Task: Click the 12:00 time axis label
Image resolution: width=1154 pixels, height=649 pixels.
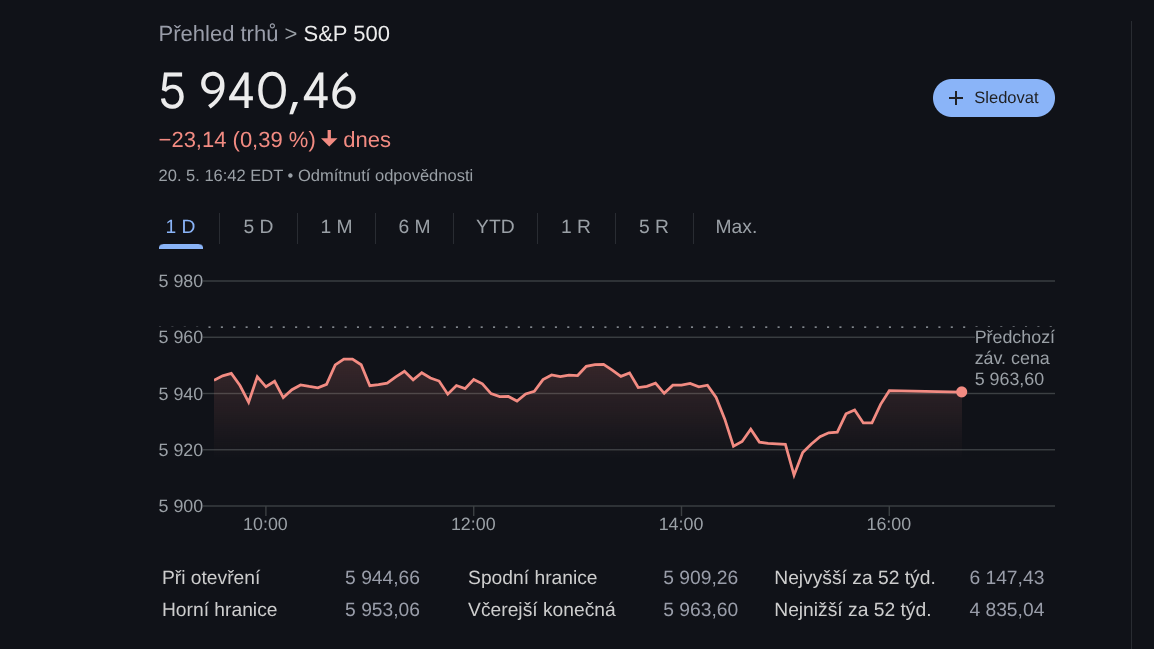Action: [473, 525]
